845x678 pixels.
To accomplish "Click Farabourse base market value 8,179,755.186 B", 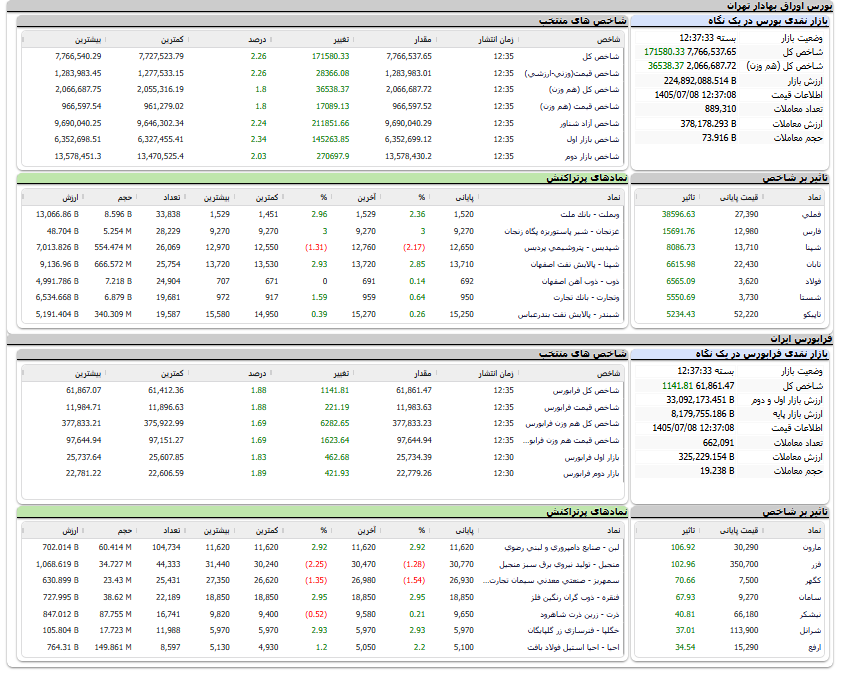I will coord(703,414).
